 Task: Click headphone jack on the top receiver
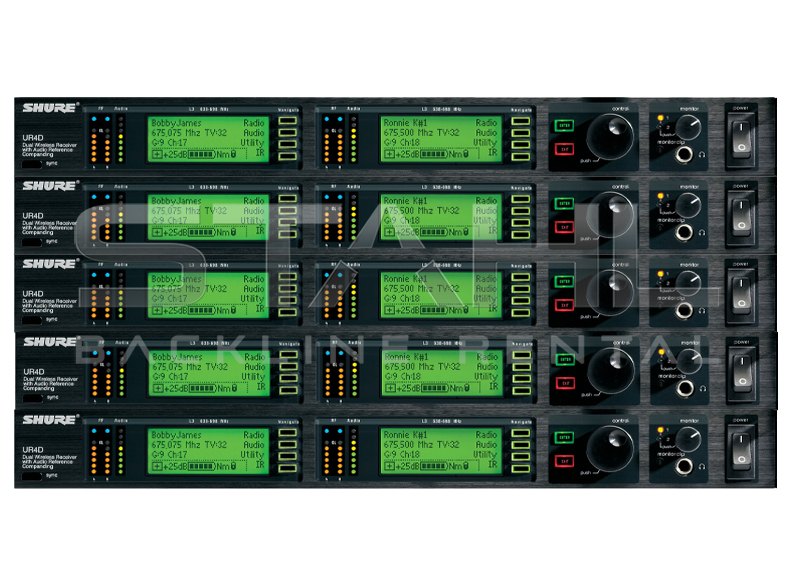pos(684,154)
